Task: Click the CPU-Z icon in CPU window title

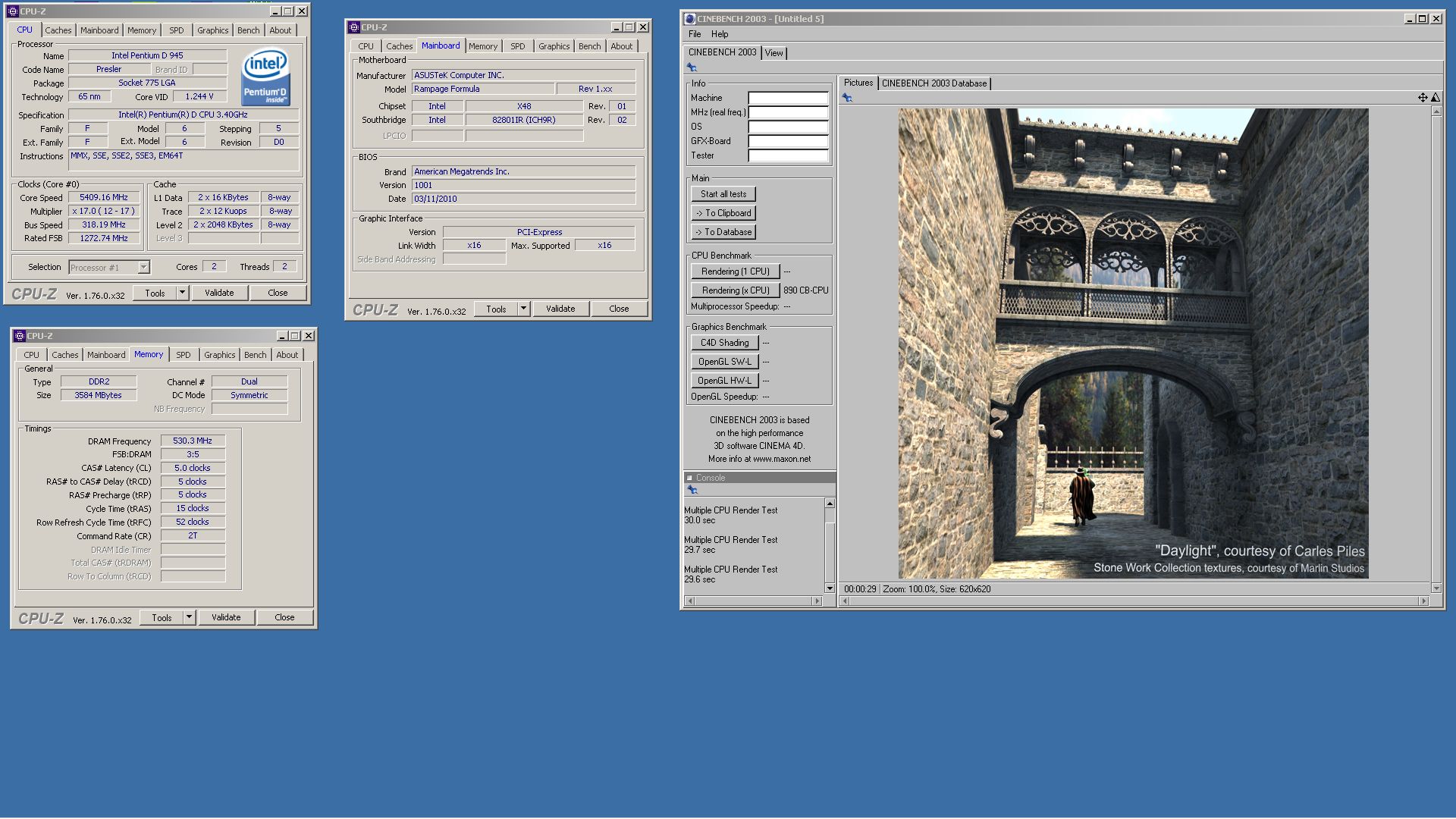Action: point(13,11)
